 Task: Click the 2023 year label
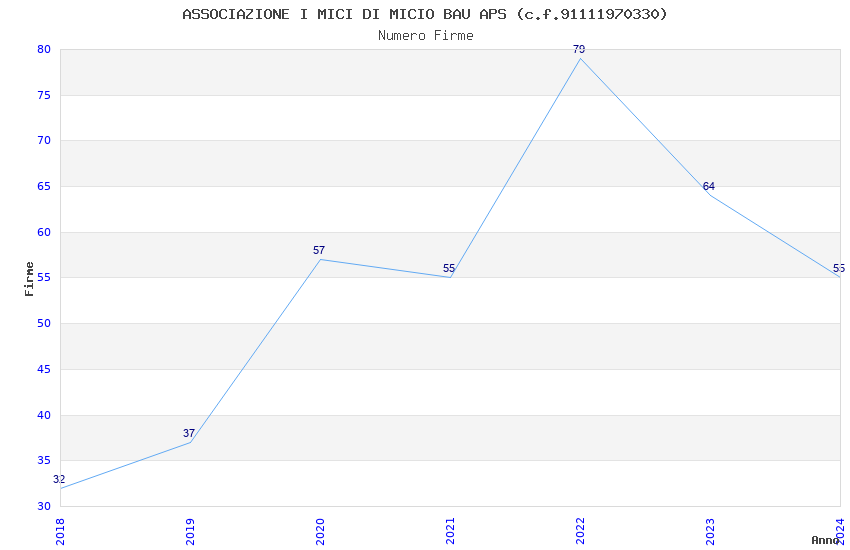tap(710, 532)
